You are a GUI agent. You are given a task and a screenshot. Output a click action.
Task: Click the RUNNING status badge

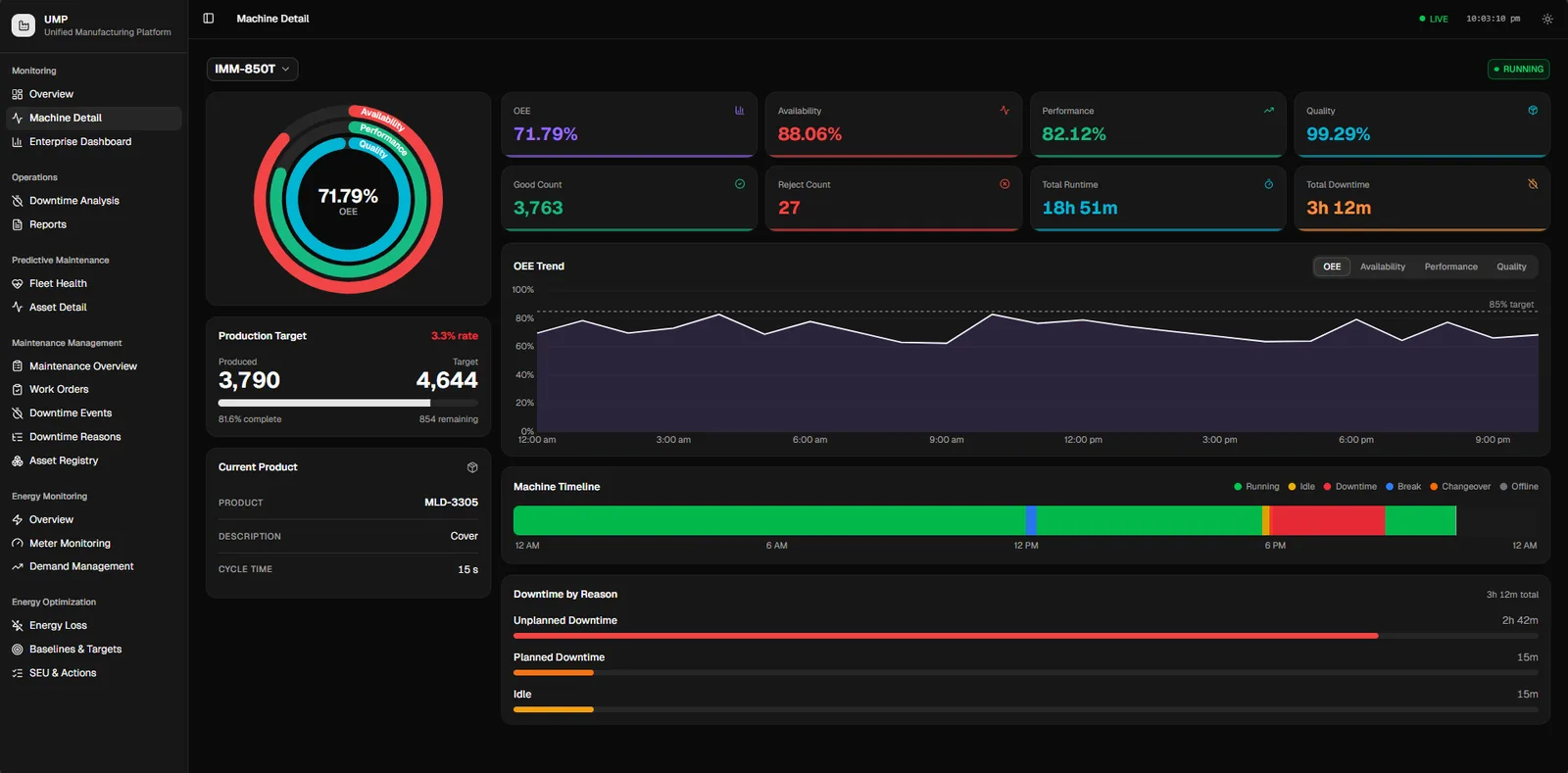pyautogui.click(x=1519, y=69)
